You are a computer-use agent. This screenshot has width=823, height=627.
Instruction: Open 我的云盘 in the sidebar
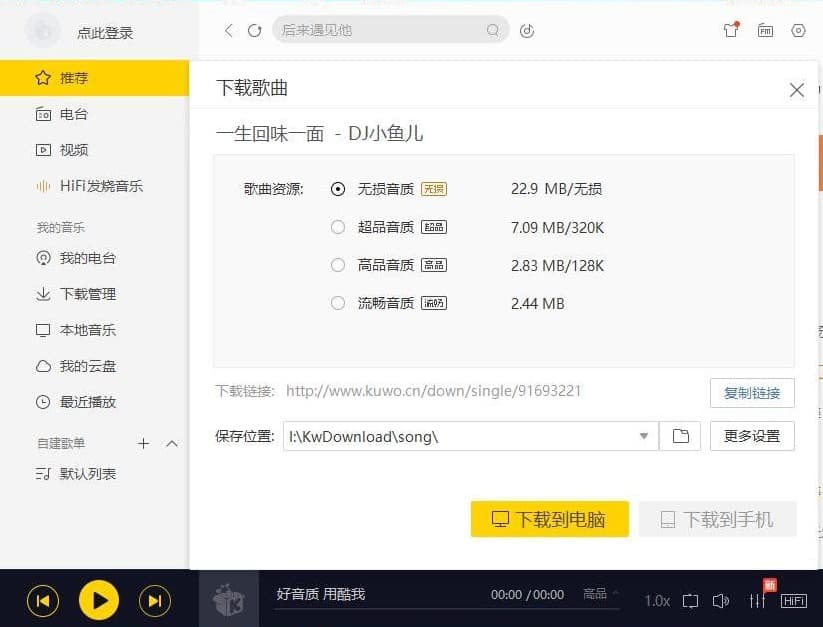94,366
